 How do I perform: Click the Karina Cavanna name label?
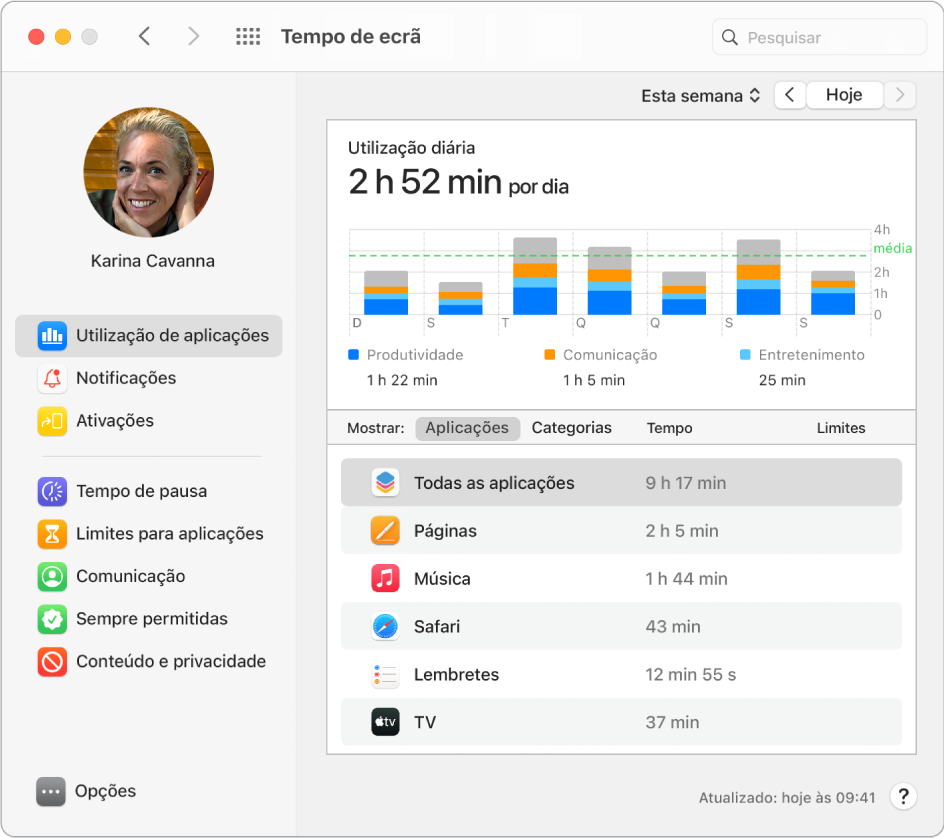[x=152, y=261]
